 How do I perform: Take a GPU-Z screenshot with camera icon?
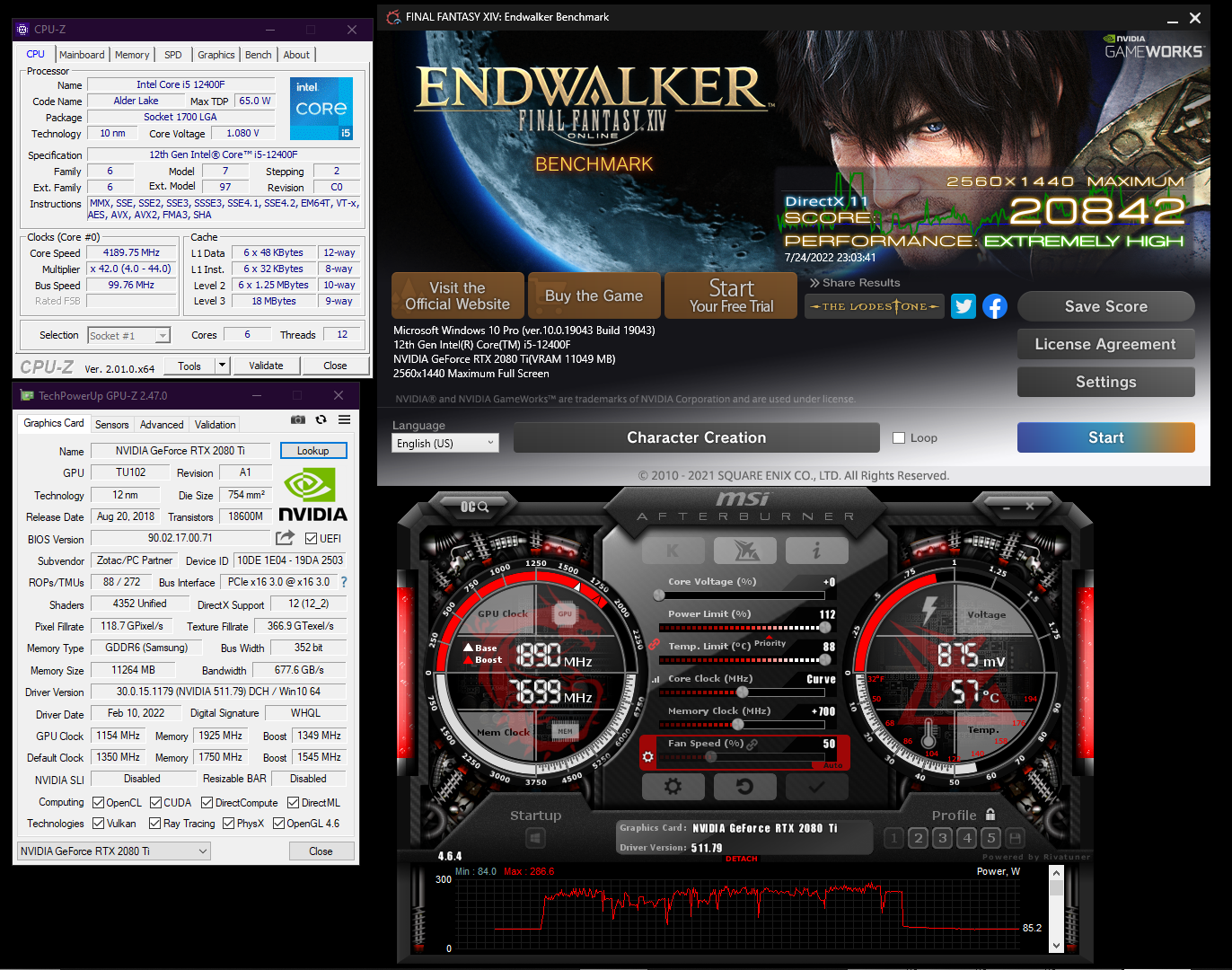pyautogui.click(x=298, y=419)
